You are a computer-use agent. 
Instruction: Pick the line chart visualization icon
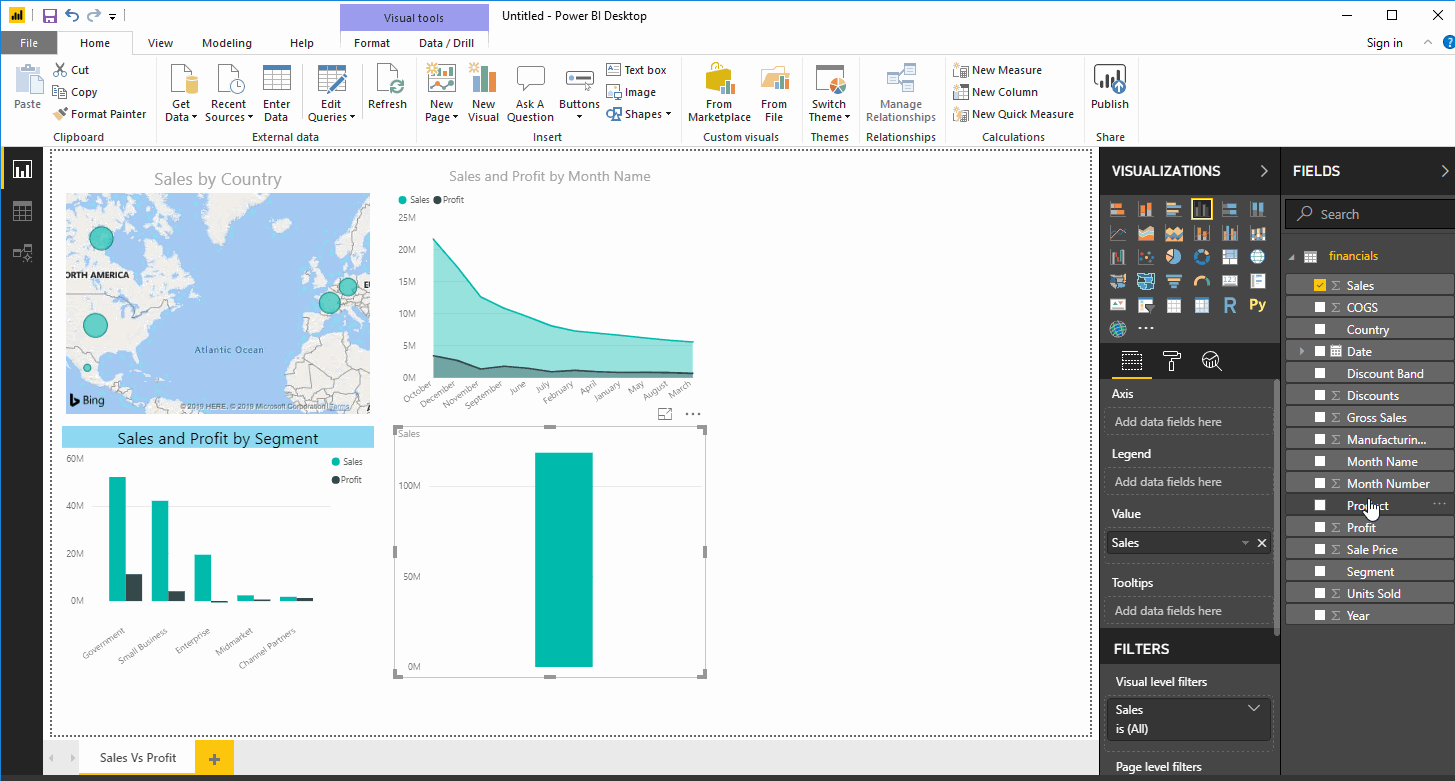pyautogui.click(x=1118, y=233)
